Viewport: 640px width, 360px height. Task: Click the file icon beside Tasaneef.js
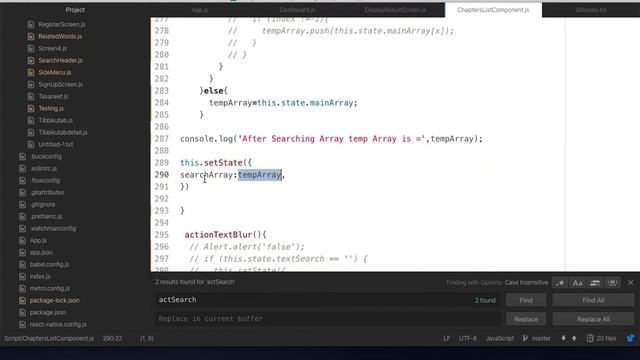(31, 96)
